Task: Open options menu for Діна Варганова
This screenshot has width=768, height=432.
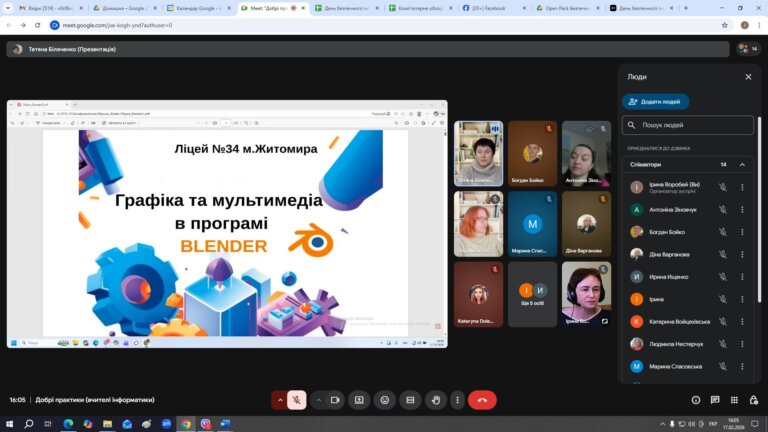Action: [x=742, y=254]
